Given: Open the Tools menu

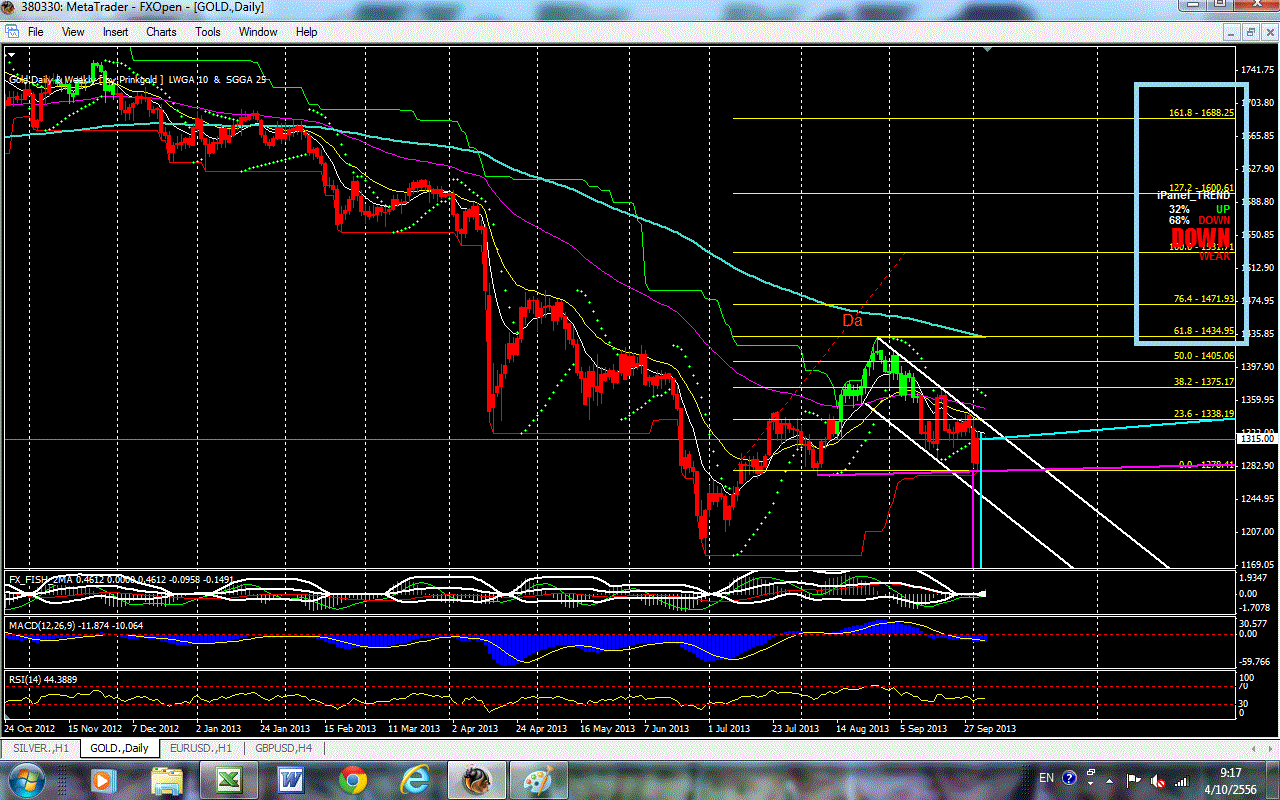Looking at the screenshot, I should [208, 32].
